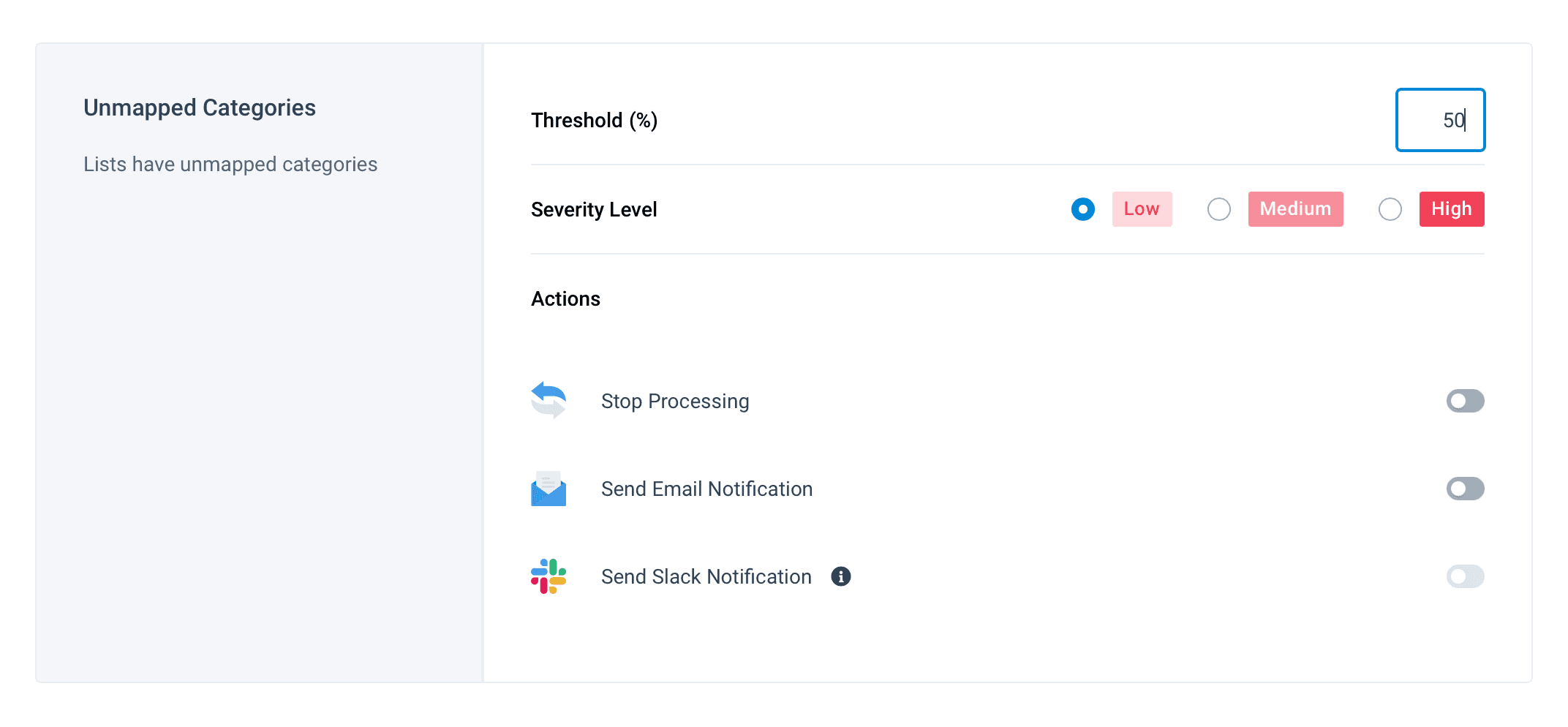1568x727 pixels.
Task: Click the Stop Processing arrows icon
Action: click(x=549, y=400)
